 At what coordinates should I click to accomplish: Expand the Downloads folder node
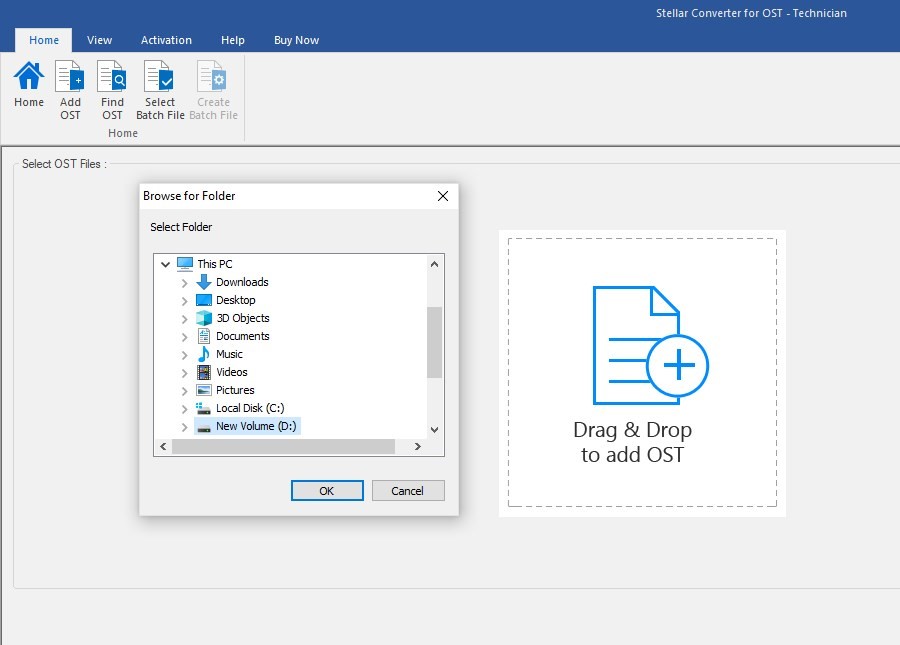(x=184, y=283)
